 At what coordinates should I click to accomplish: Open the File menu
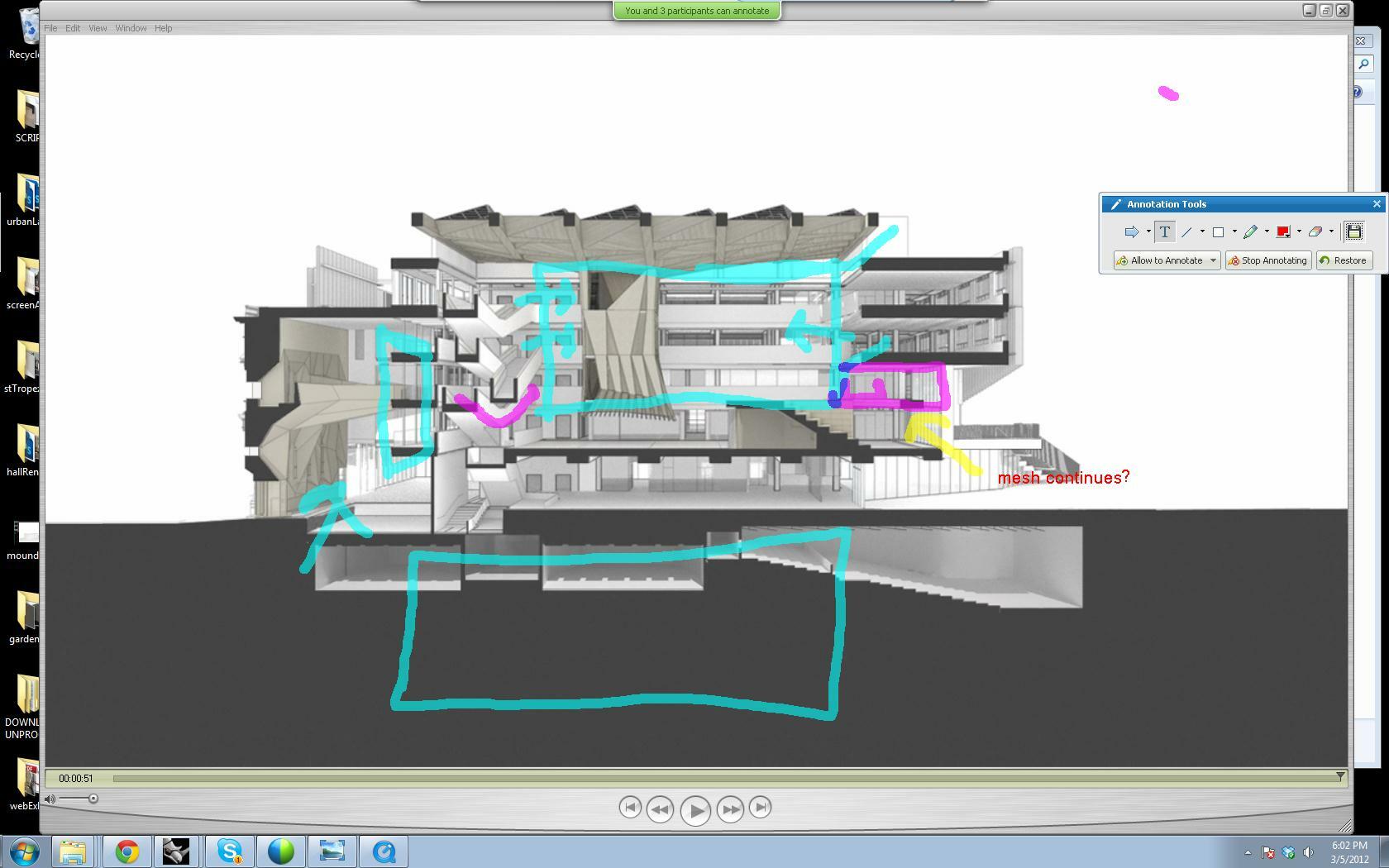click(50, 28)
